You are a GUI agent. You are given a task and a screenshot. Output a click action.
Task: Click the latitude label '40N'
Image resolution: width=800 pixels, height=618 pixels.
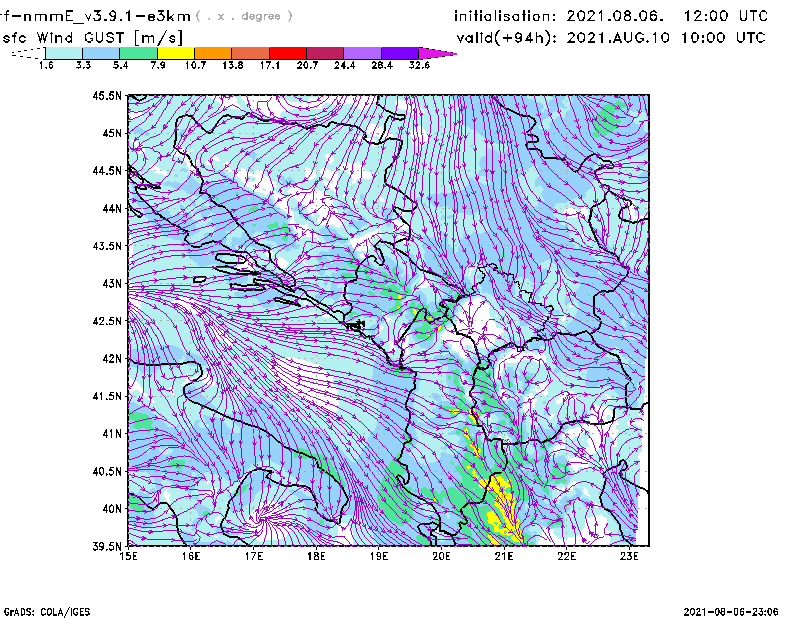[112, 509]
